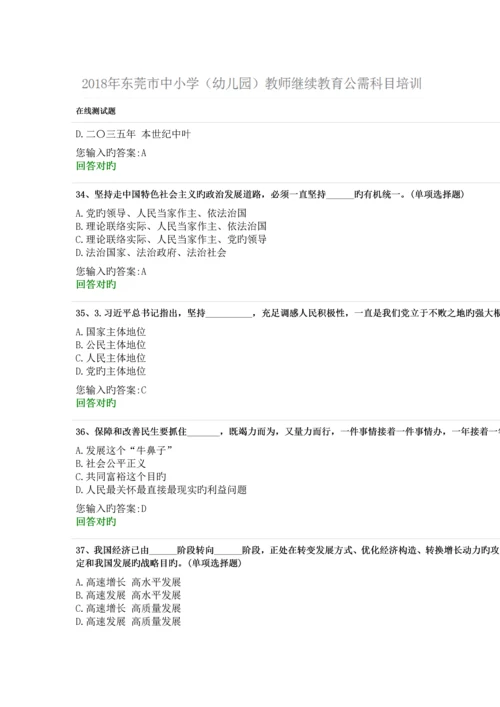Click the page title '2018年东莞市中小学（幼儿园）教师继续教育公需科目培训'

click(252, 84)
